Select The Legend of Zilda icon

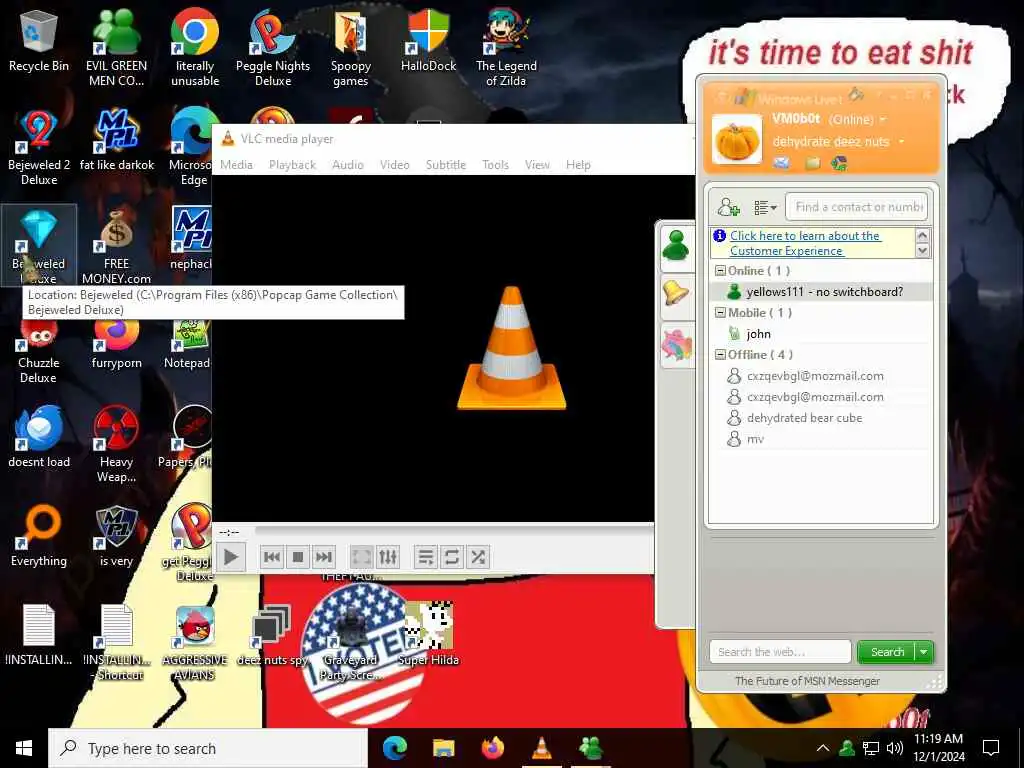506,48
